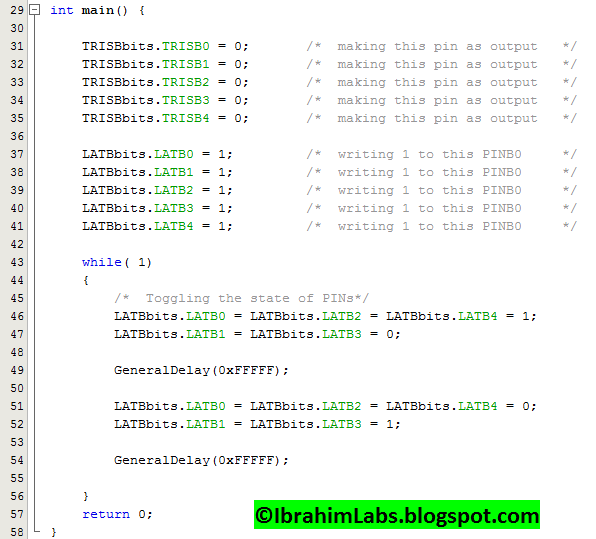This screenshot has width=596, height=539.
Task: Collapse the main() function fold marker
Action: pyautogui.click(x=35, y=10)
